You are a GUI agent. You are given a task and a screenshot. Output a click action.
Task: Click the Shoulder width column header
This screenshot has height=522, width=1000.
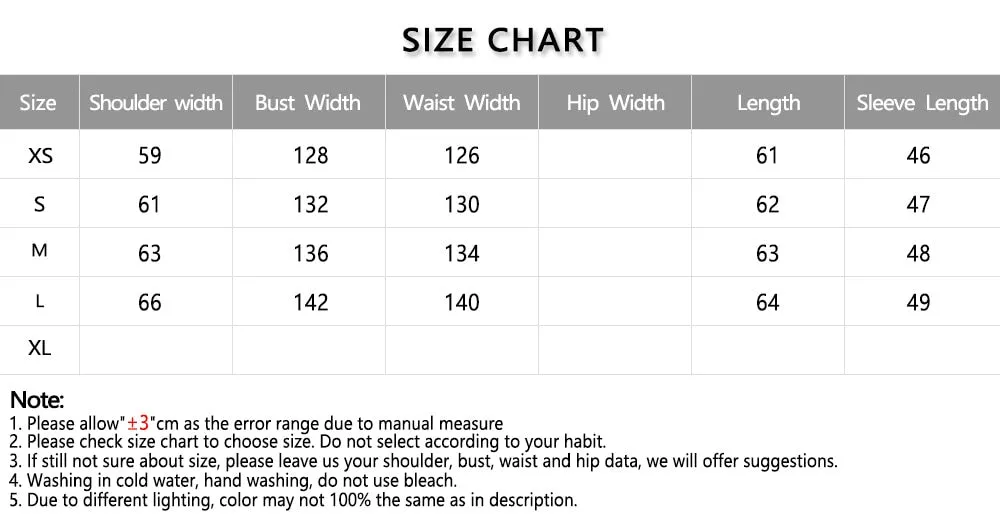pos(156,103)
